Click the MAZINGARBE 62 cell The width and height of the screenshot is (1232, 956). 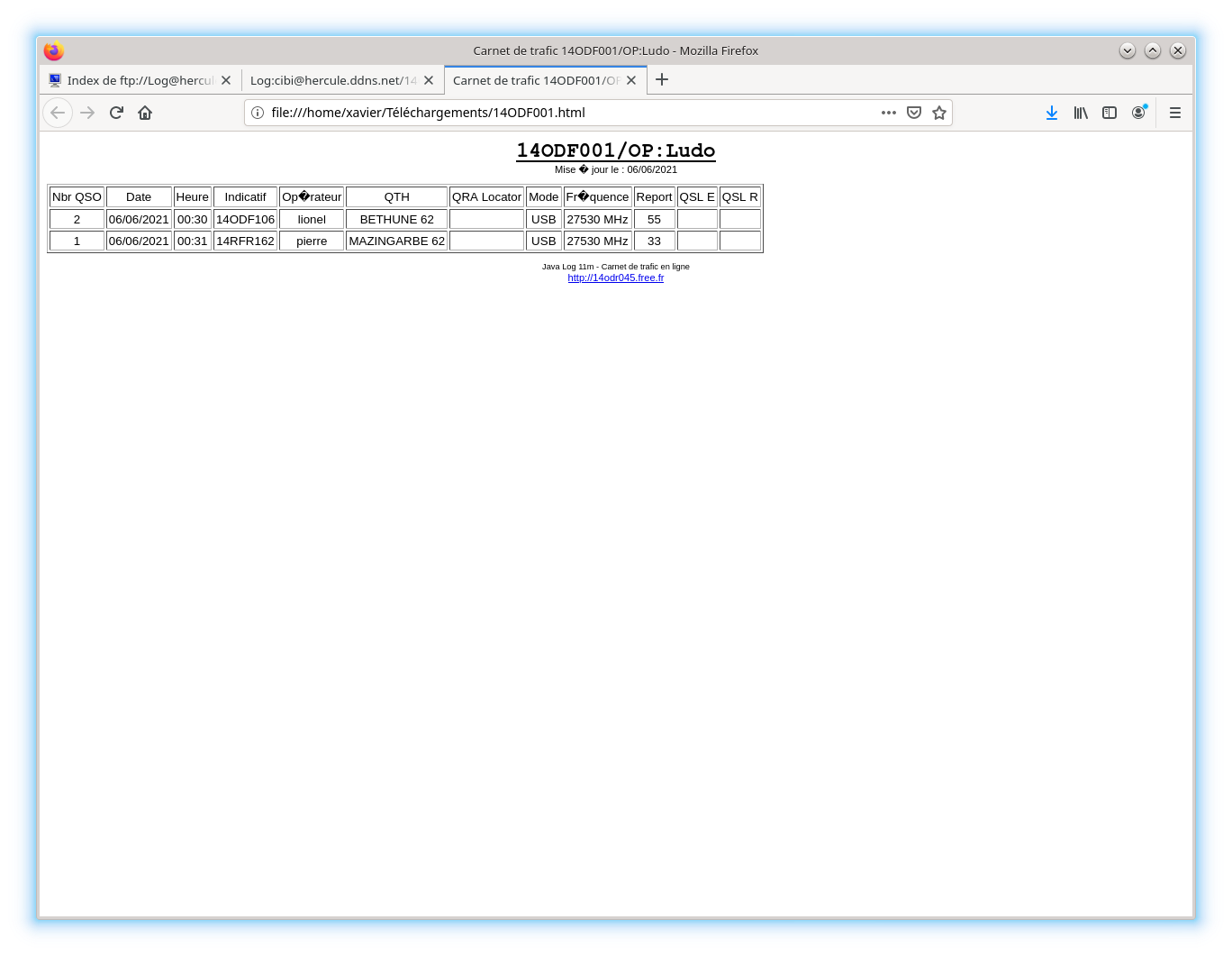tap(397, 241)
